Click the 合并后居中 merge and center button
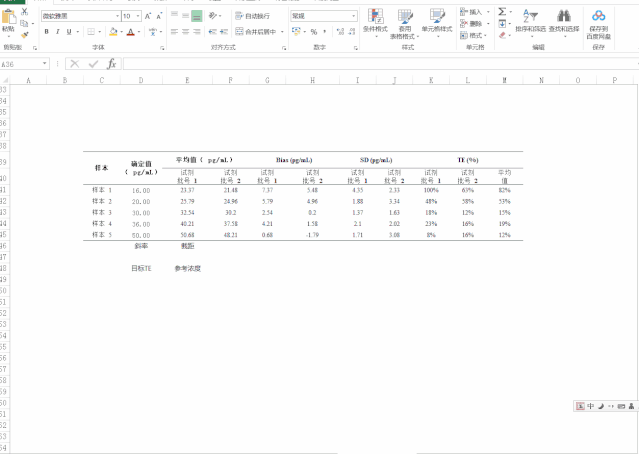The image size is (639, 454). coord(259,31)
